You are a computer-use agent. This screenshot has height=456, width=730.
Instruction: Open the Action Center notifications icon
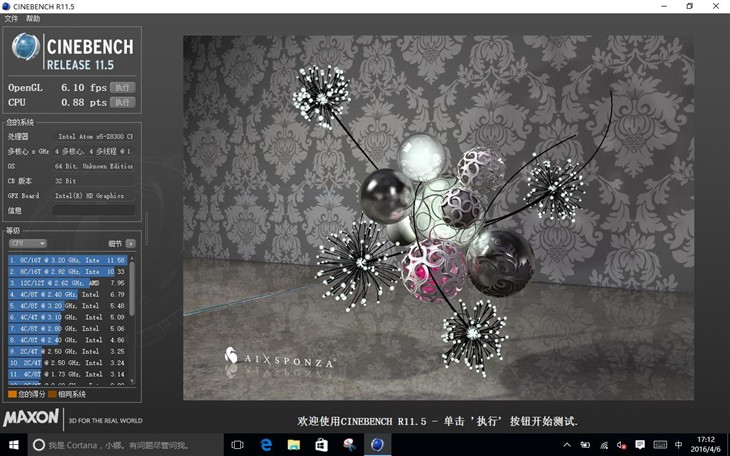(640, 445)
